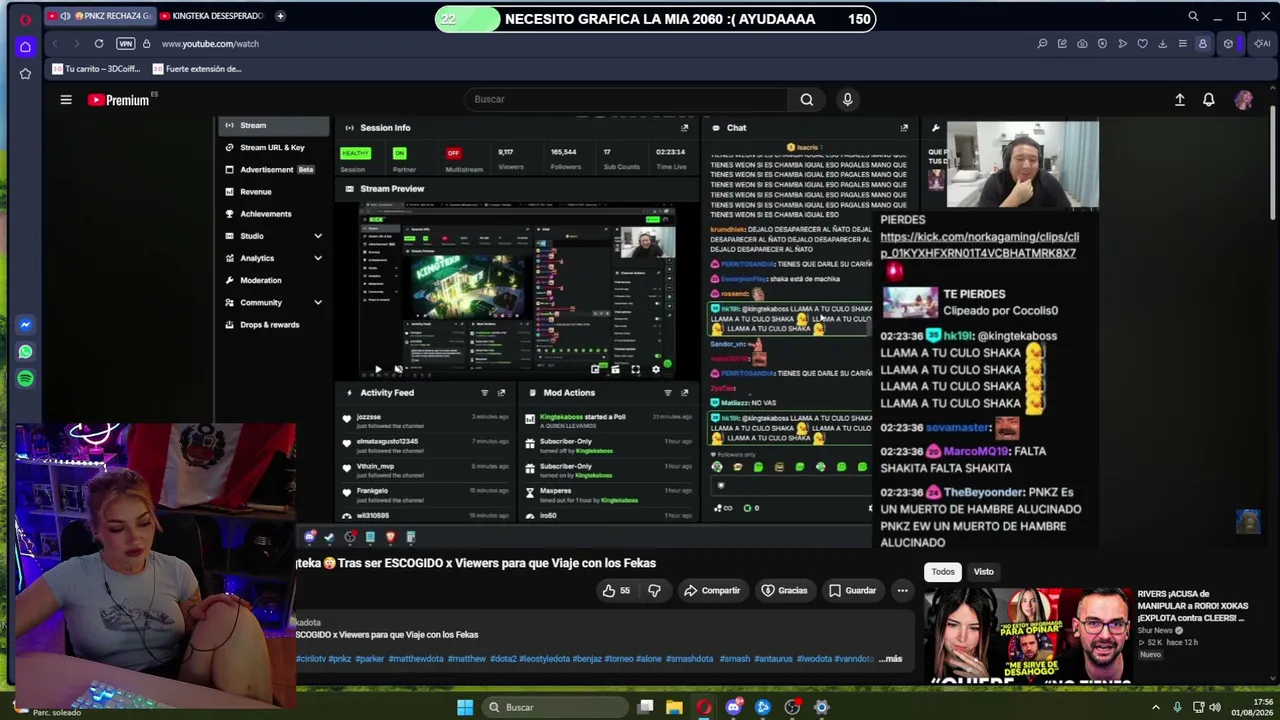Expand the video description with '...más'

click(890, 659)
